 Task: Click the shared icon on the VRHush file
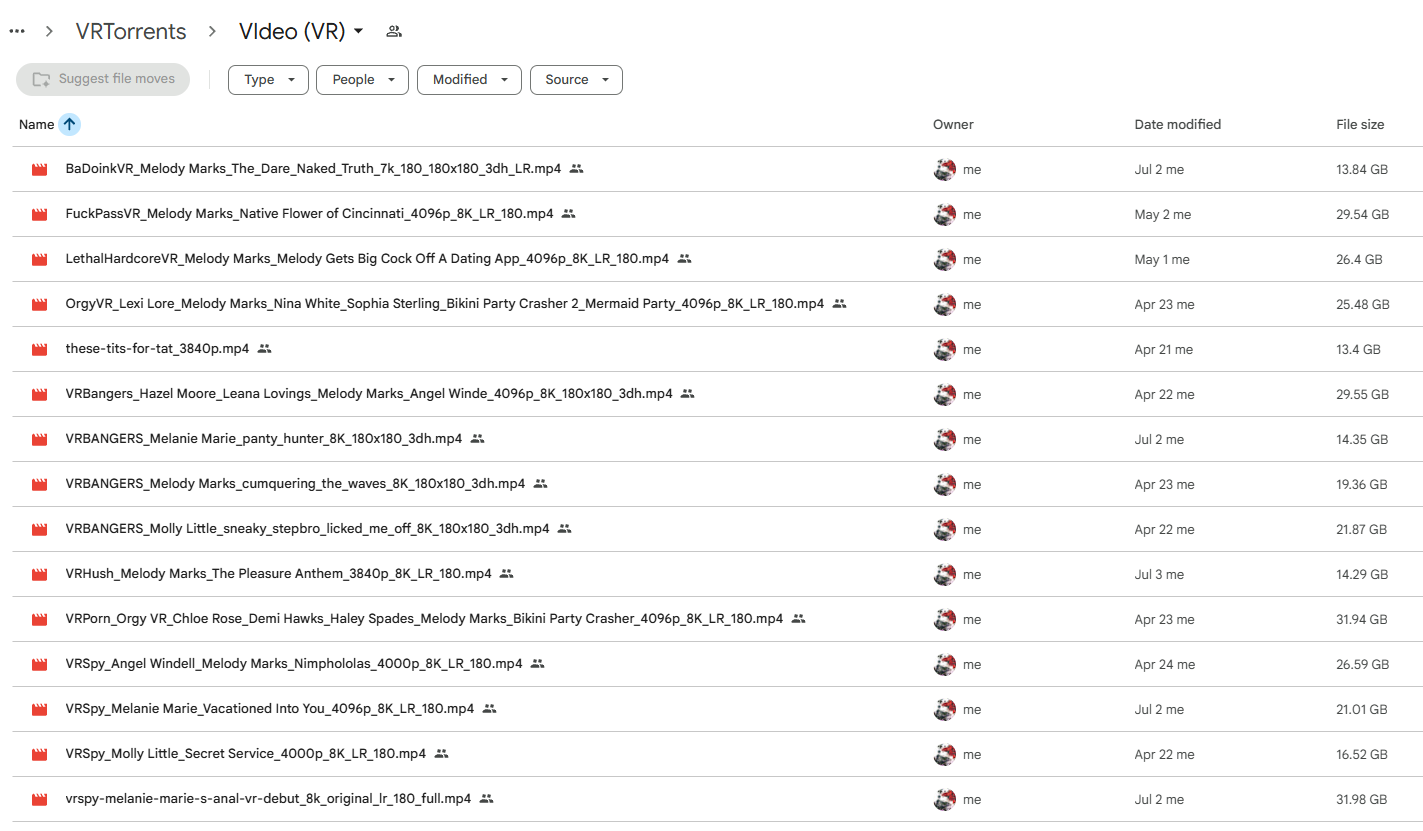(x=506, y=574)
